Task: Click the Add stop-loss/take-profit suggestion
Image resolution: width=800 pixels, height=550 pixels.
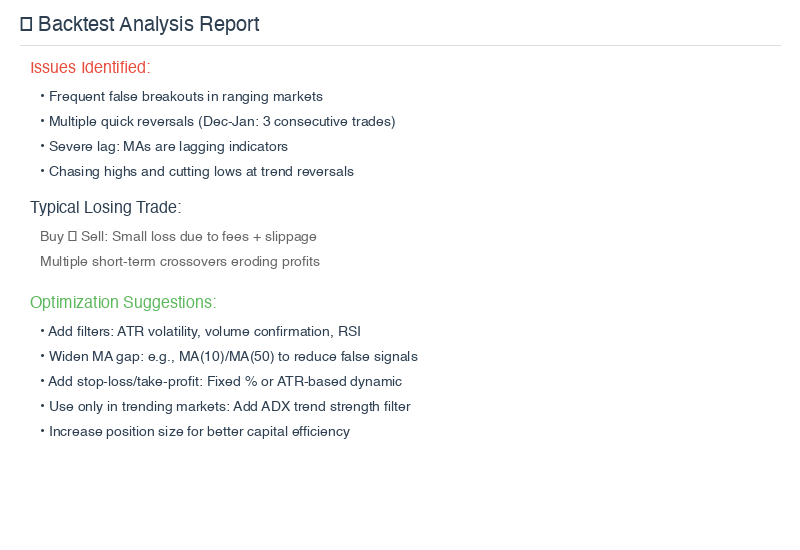Action: point(225,382)
